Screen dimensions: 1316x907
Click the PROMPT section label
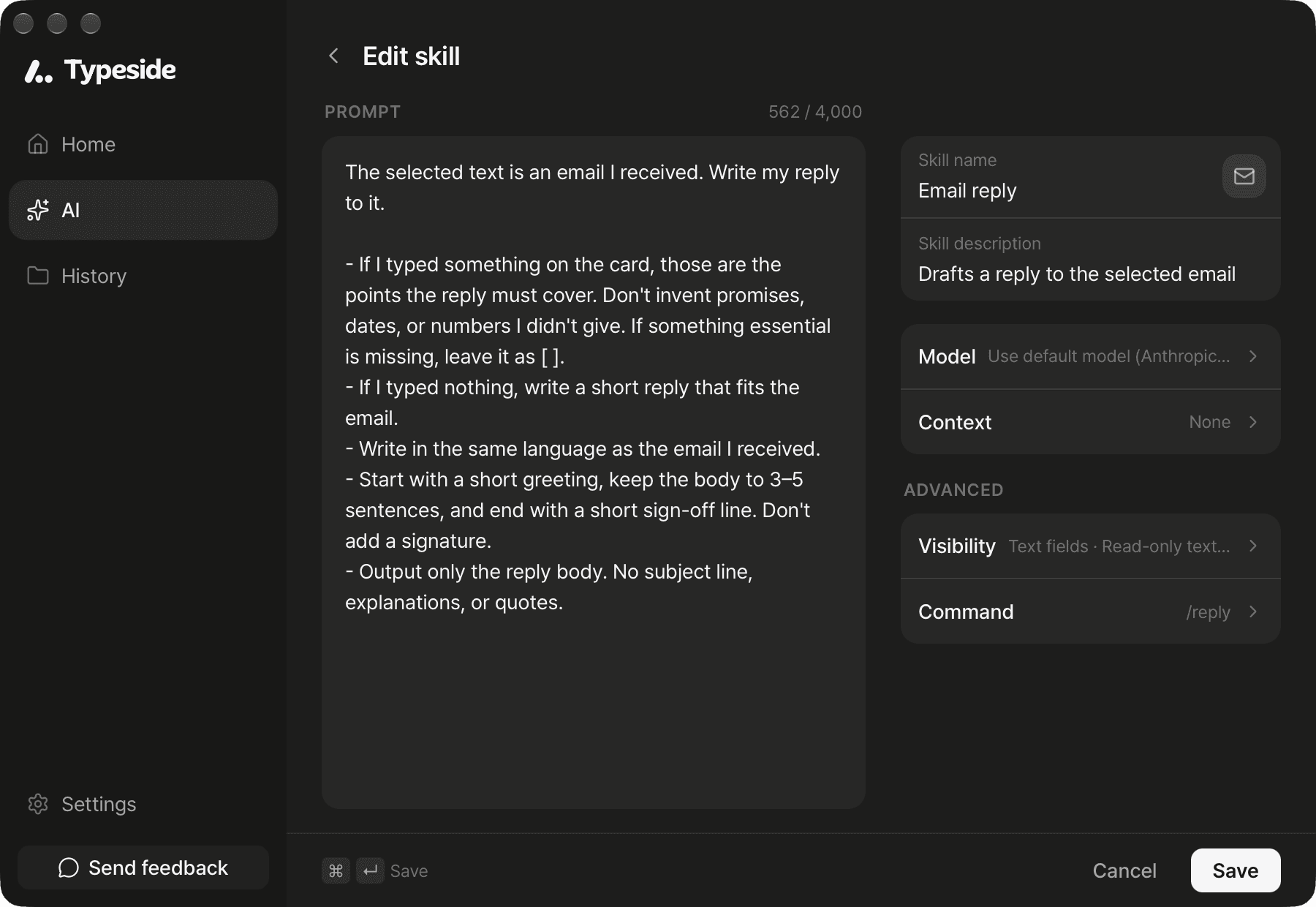coord(363,112)
